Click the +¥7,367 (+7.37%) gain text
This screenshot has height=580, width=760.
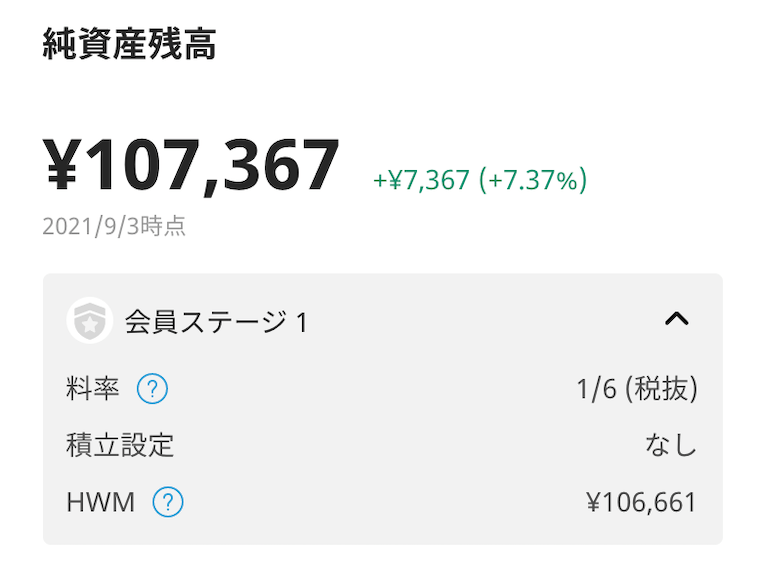pos(480,180)
